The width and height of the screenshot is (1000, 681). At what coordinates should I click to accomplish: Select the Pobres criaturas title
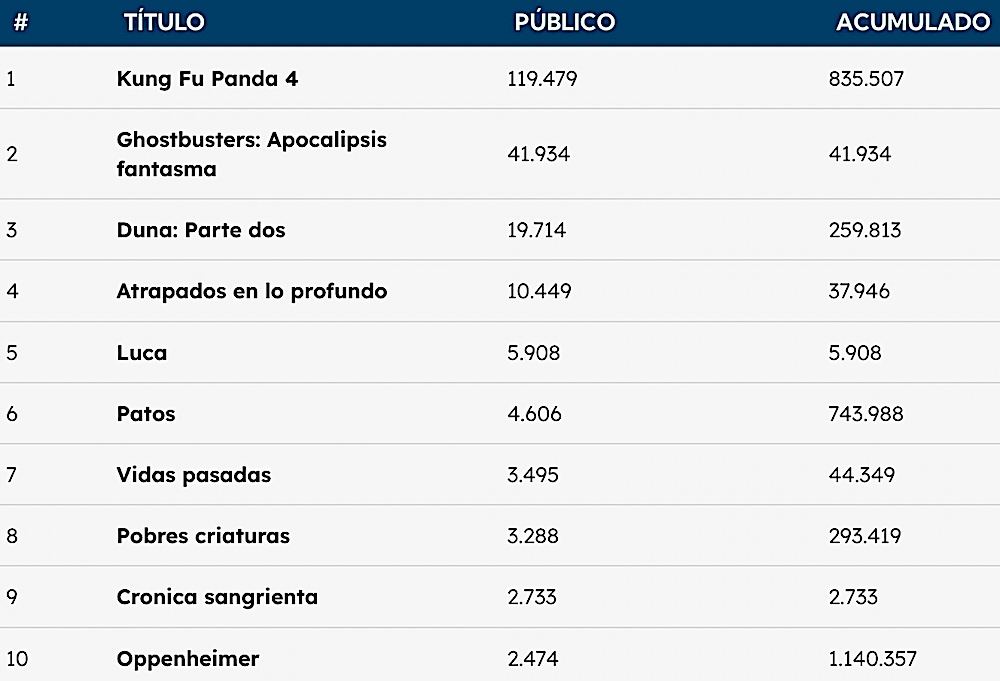[x=203, y=536]
